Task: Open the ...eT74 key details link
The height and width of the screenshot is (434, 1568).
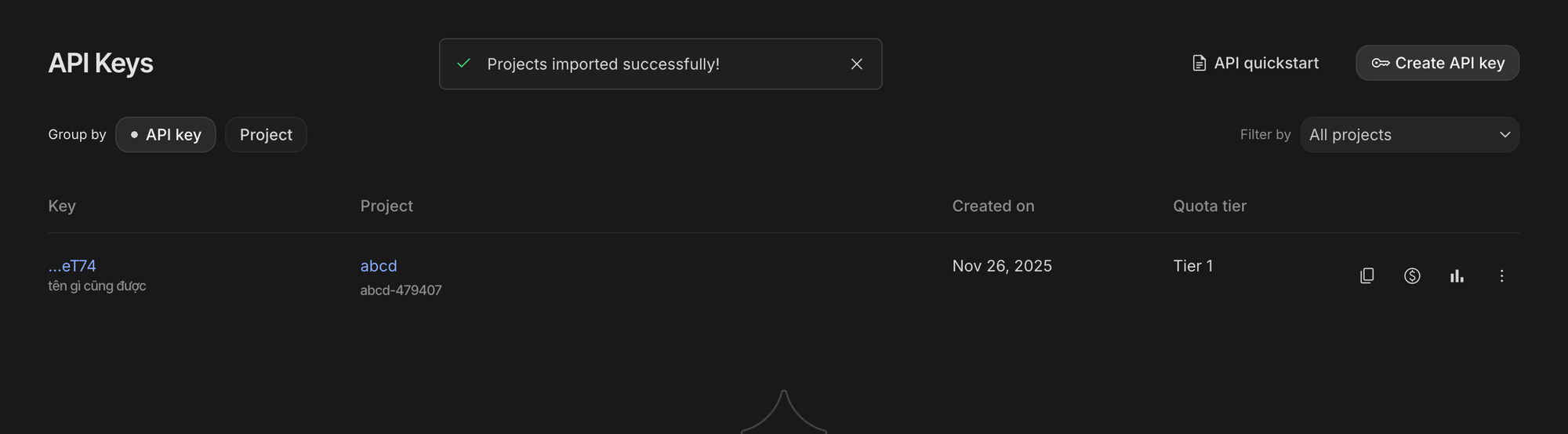Action: pyautogui.click(x=72, y=266)
